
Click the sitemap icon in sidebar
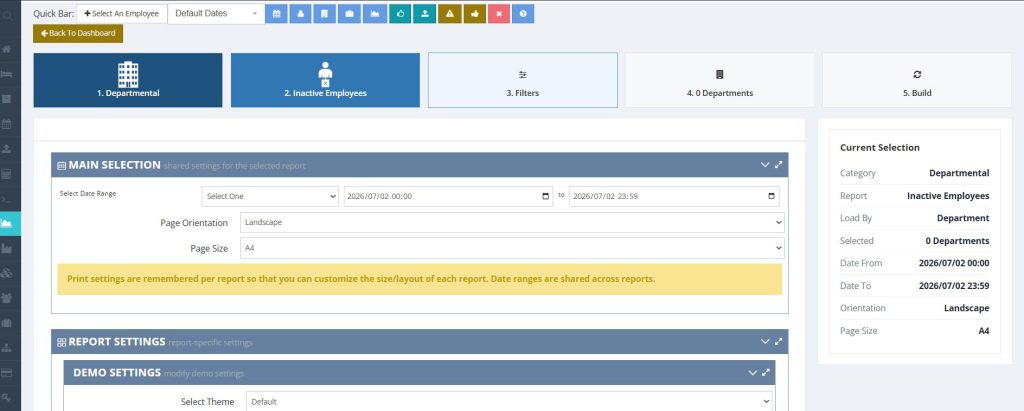[x=7, y=348]
